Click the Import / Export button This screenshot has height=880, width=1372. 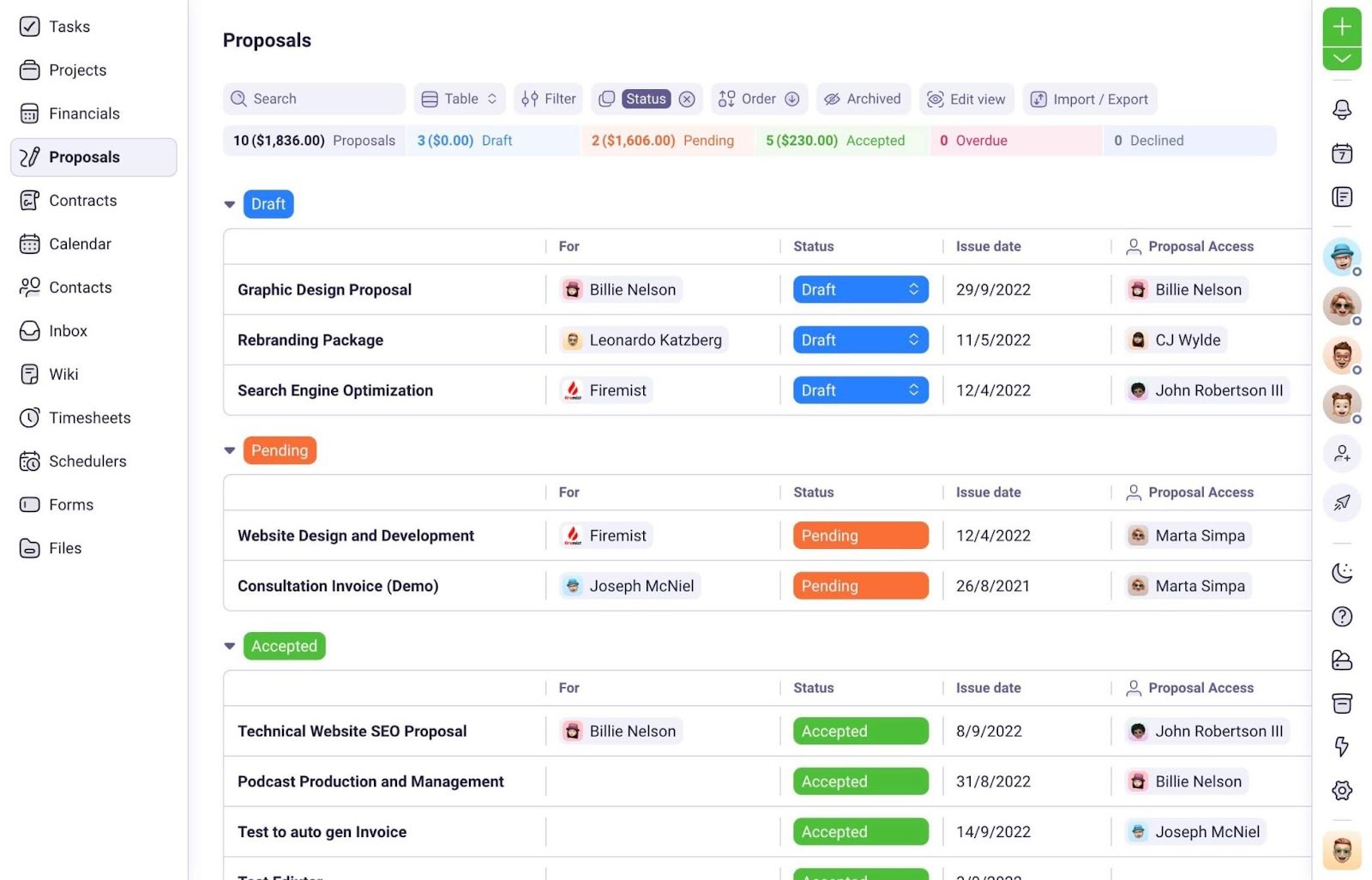[1089, 99]
